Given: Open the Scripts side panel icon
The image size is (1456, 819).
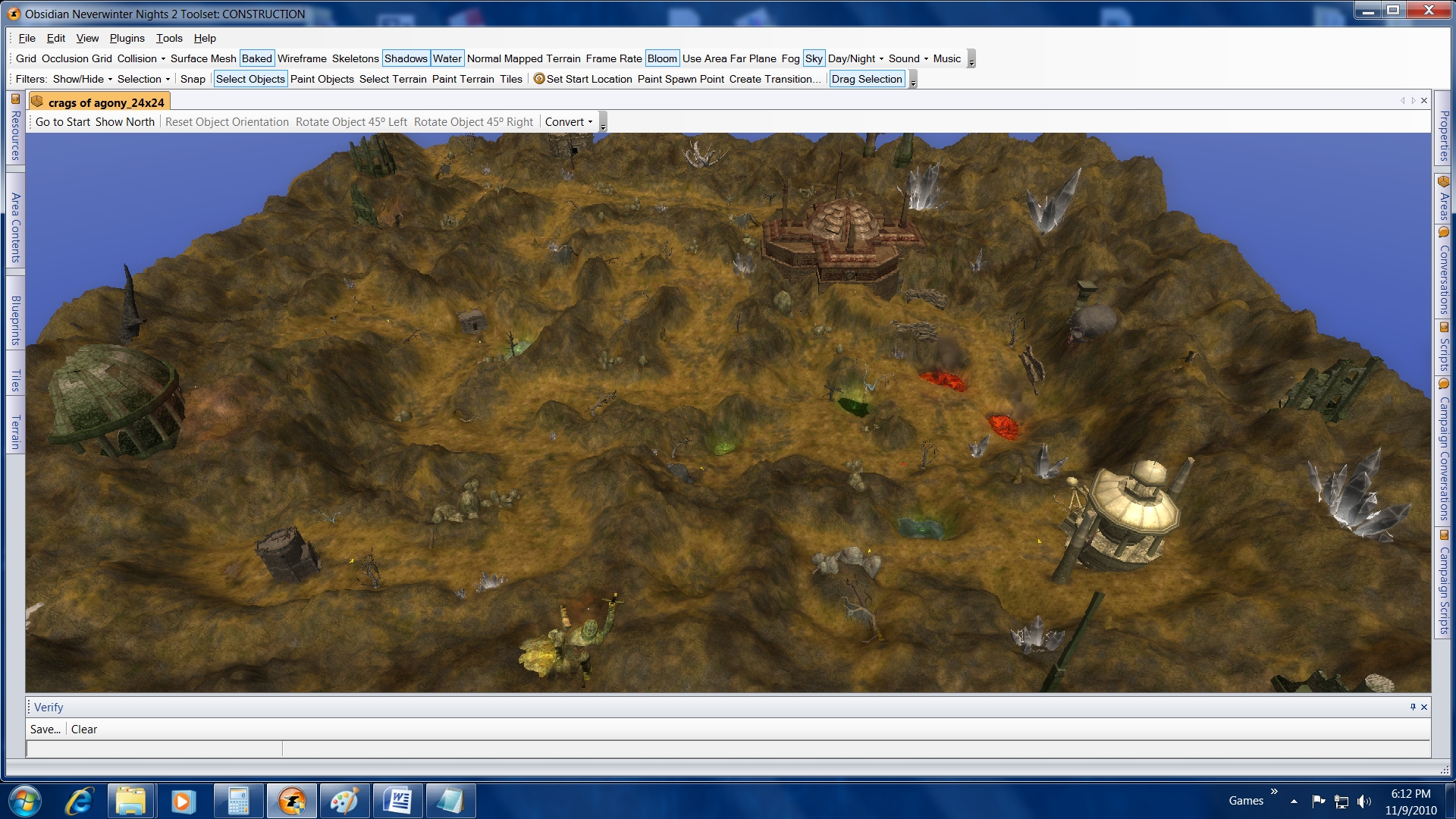Looking at the screenshot, I should point(1443,328).
